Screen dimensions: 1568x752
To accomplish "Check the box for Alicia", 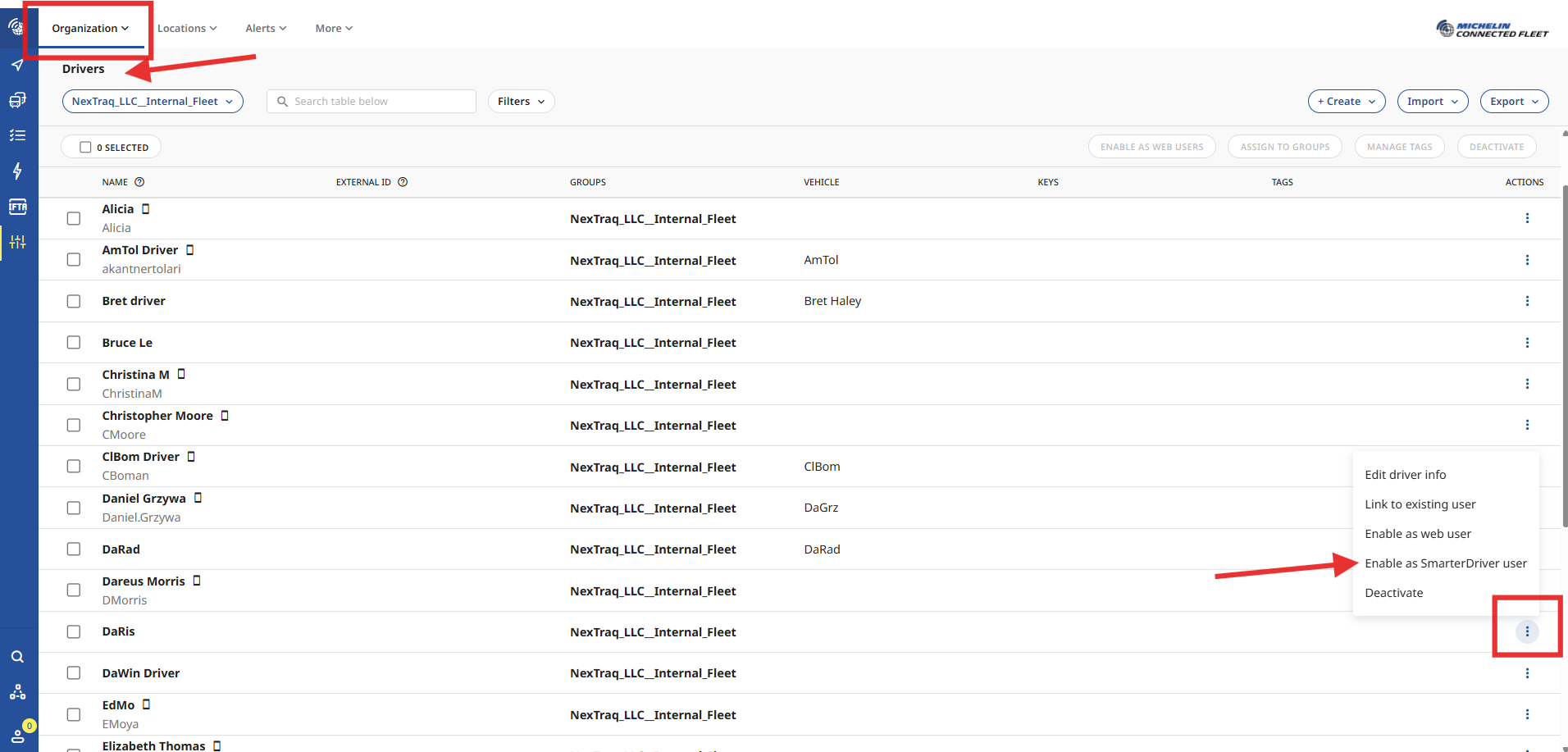I will point(74,219).
